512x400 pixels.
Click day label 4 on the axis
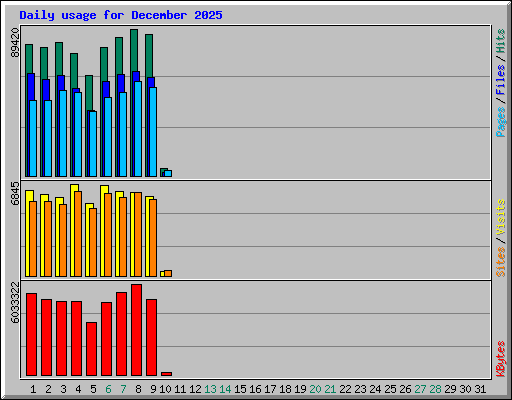tap(78, 389)
